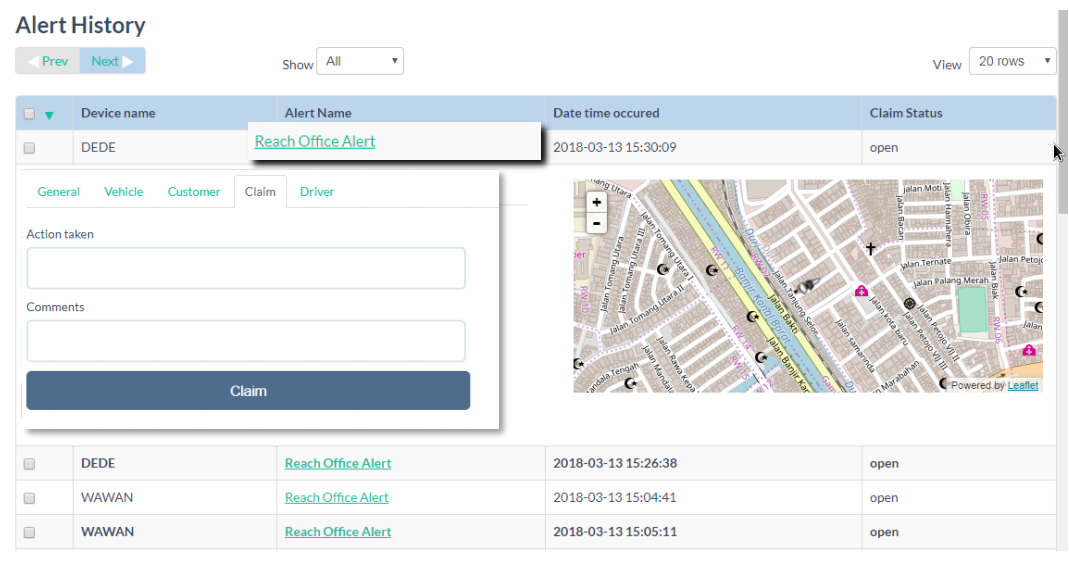Click the pink hospital marker near Jalan kota baru

coord(860,291)
